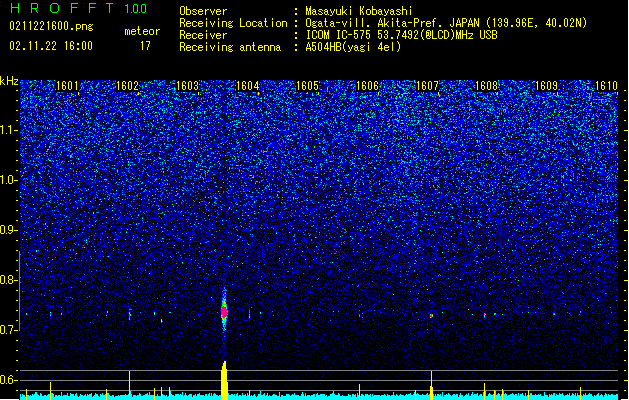The height and width of the screenshot is (400, 629).
Task: Click the 'Receiving antenna' field label
Action: (230, 47)
